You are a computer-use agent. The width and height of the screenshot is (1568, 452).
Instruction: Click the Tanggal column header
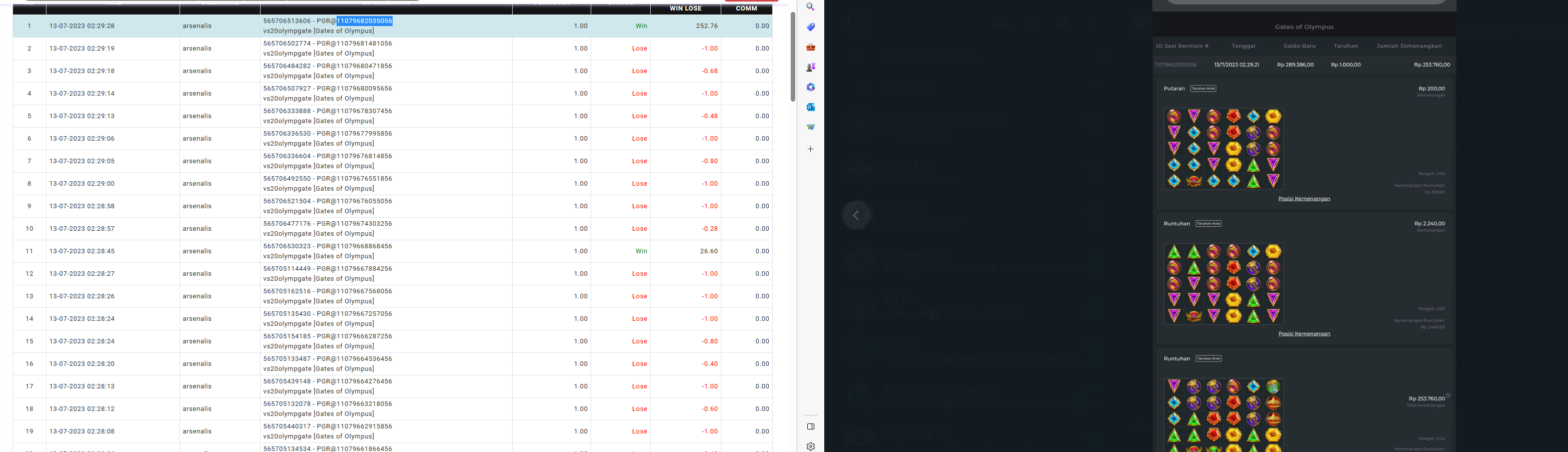[1243, 46]
